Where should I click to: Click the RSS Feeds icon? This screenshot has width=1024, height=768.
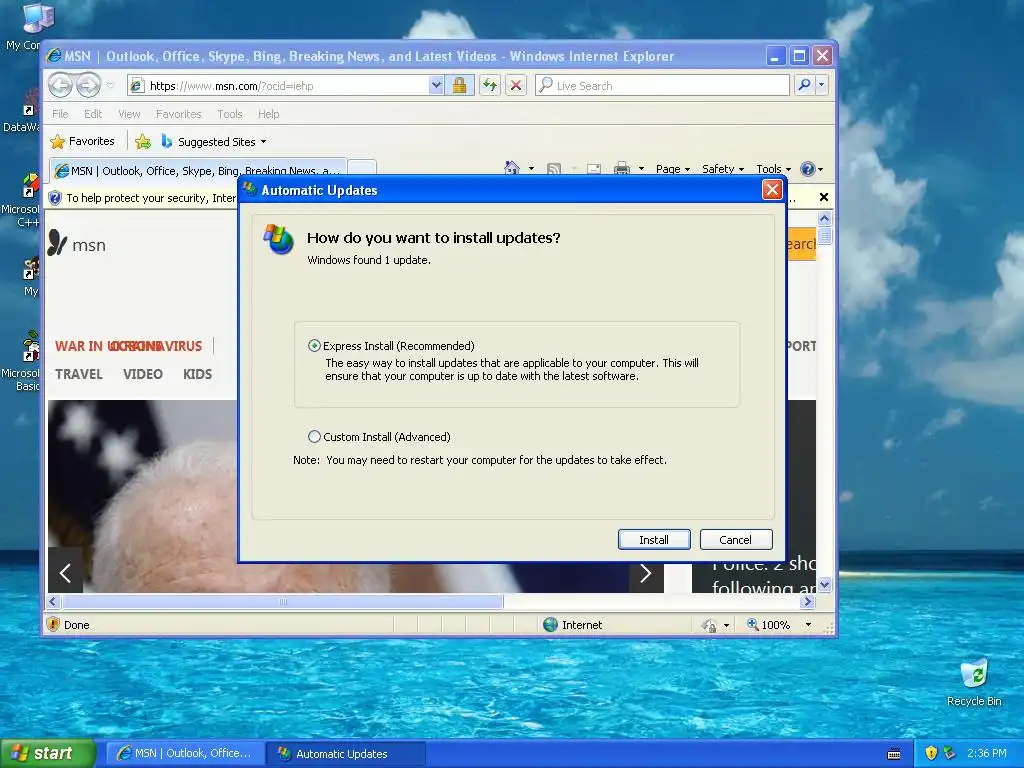coord(554,168)
